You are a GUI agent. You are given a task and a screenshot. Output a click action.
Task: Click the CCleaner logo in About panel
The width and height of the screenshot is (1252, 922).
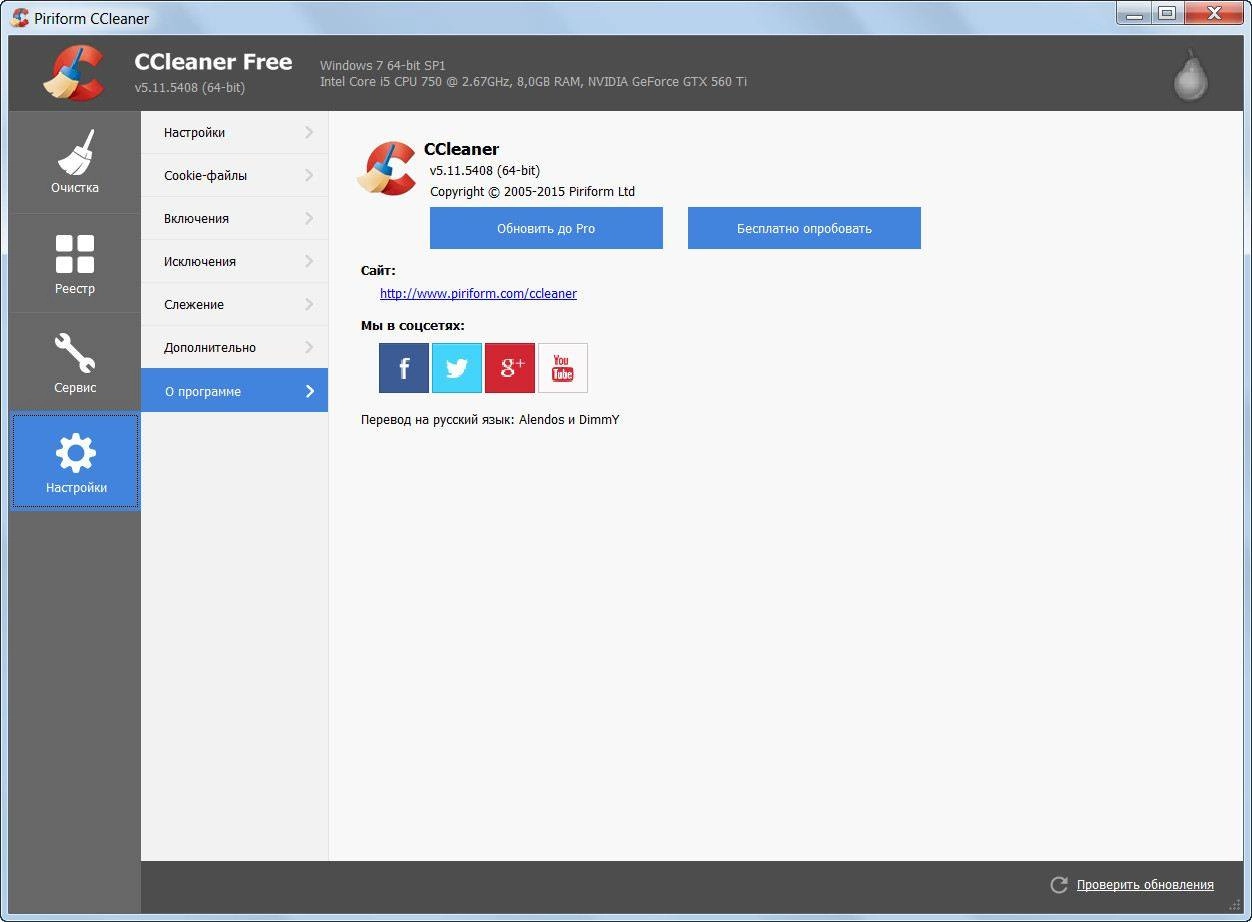(x=387, y=168)
